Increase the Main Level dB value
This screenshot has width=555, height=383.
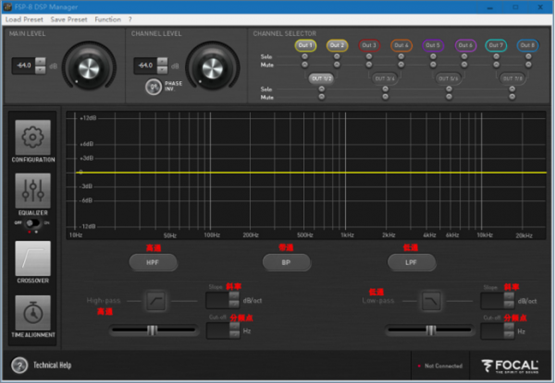[x=40, y=62]
